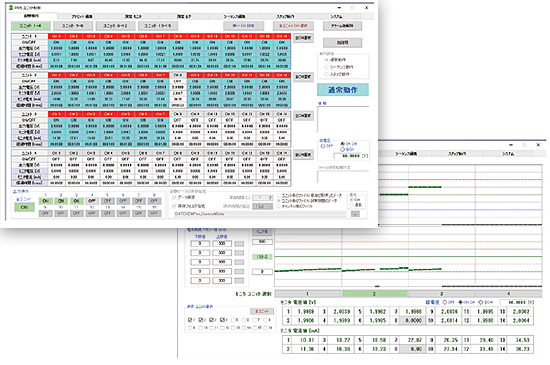Toggle display unit 4 checkbox in back window

click(222, 320)
